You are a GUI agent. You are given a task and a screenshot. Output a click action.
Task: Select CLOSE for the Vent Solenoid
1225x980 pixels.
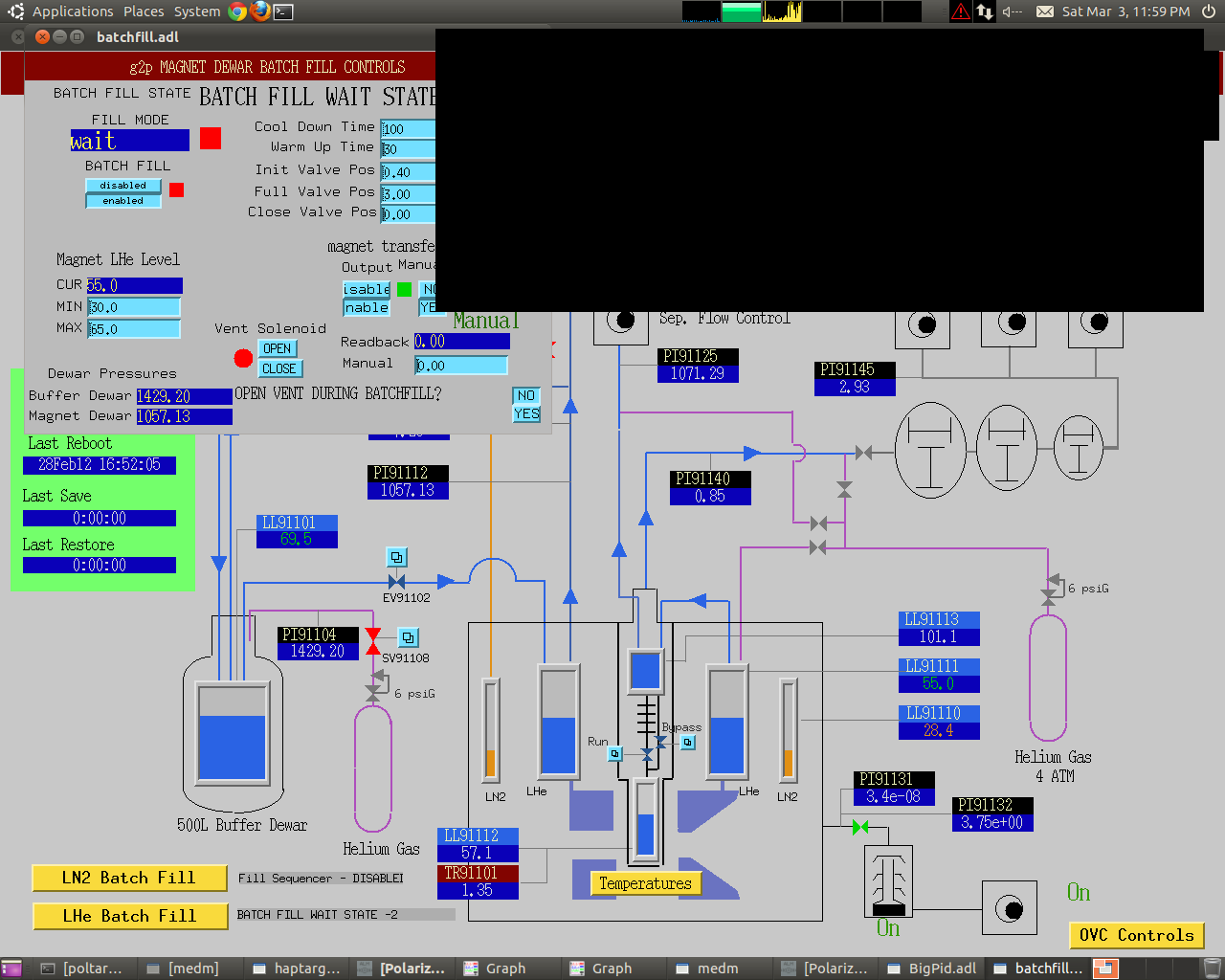[x=279, y=368]
